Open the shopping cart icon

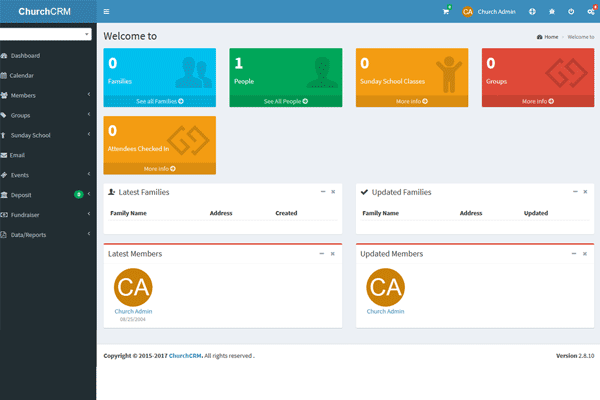coord(446,11)
